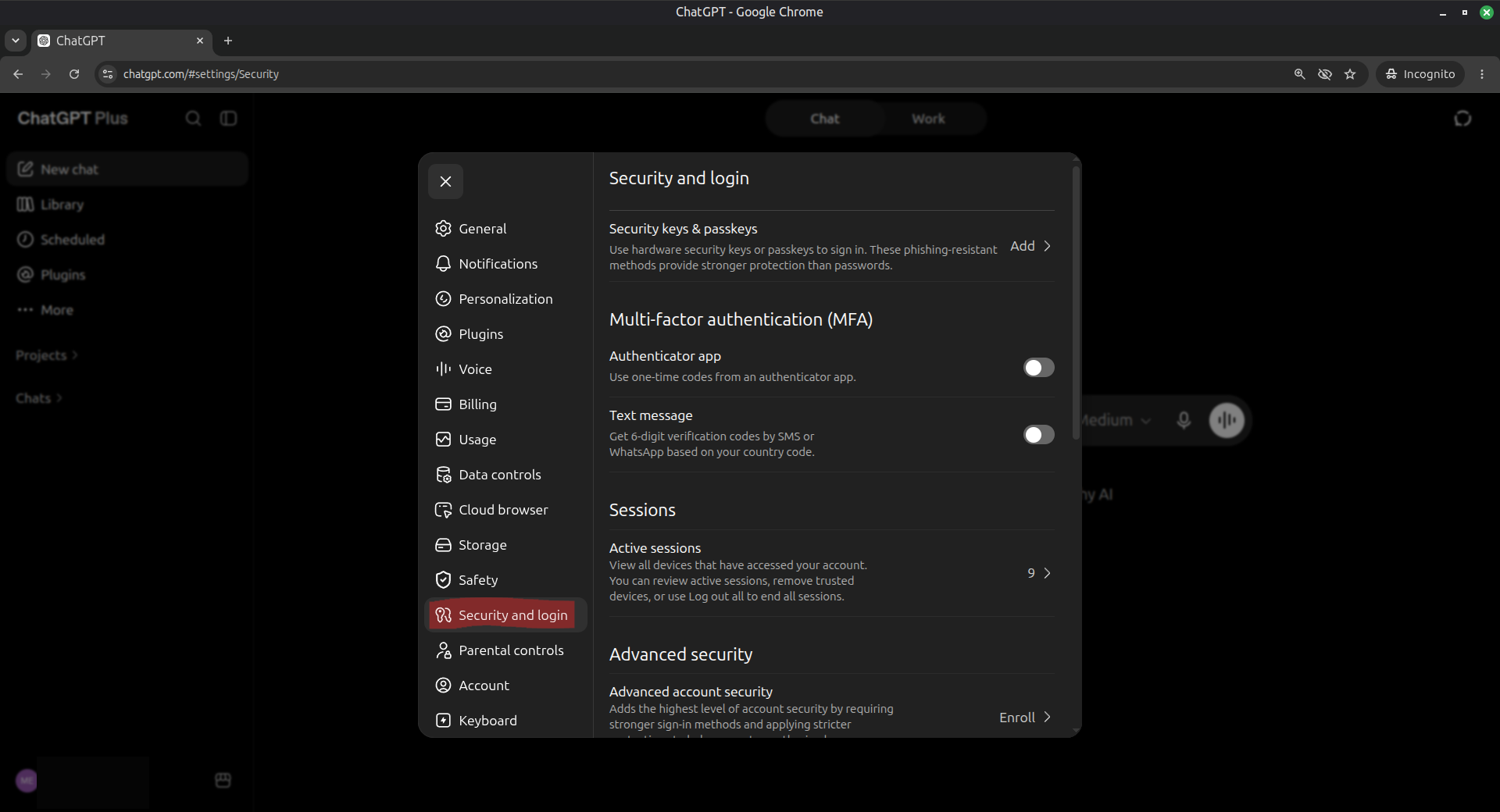This screenshot has width=1500, height=812.
Task: Click the Personalization icon in settings
Action: pos(443,299)
